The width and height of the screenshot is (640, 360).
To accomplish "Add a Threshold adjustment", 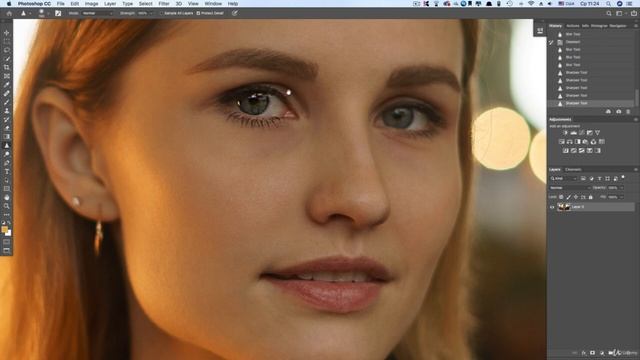I will pyautogui.click(x=582, y=151).
